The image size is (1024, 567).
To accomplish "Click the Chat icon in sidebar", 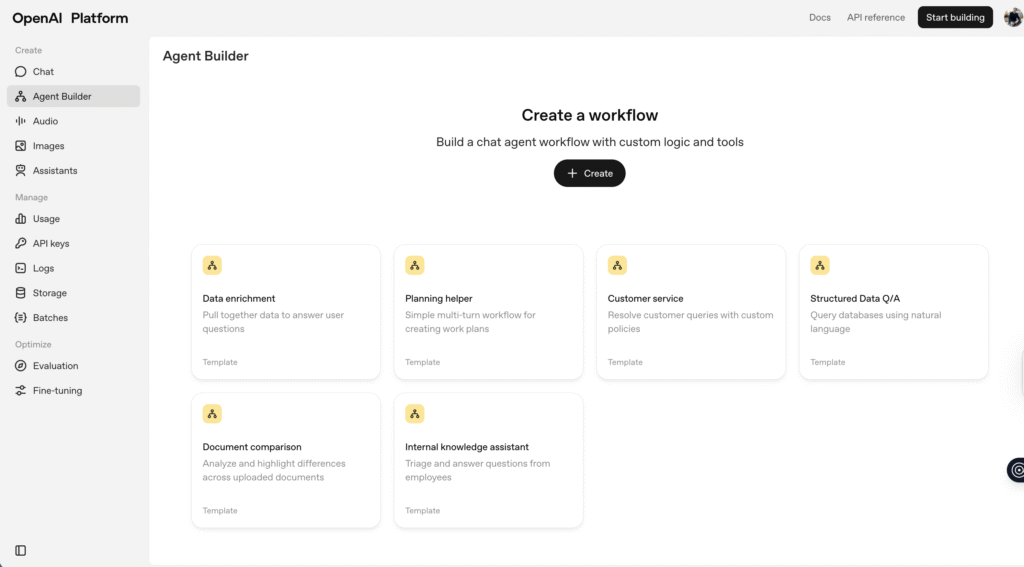I will (21, 72).
